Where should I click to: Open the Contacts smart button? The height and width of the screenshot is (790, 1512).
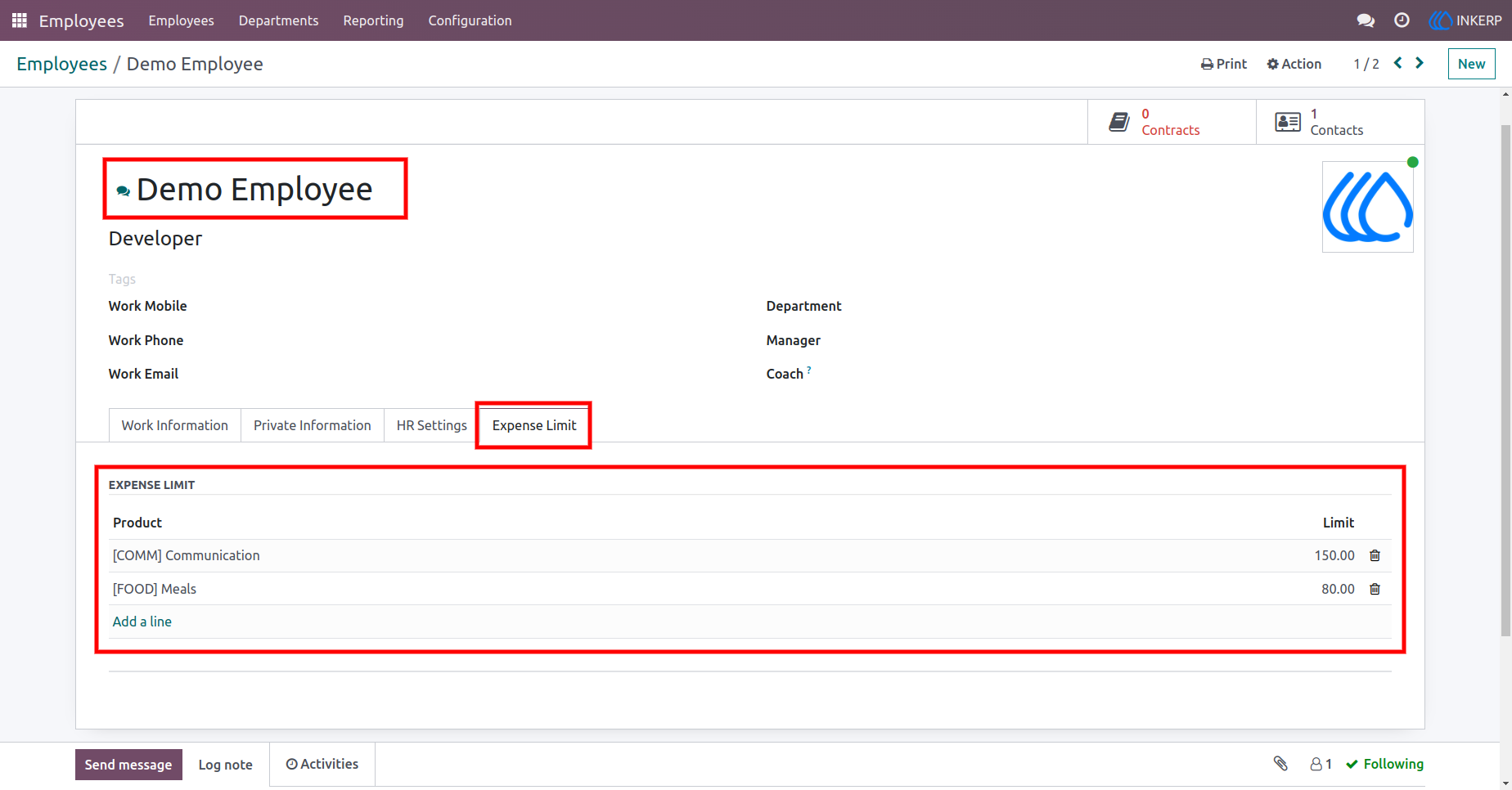(x=1340, y=122)
